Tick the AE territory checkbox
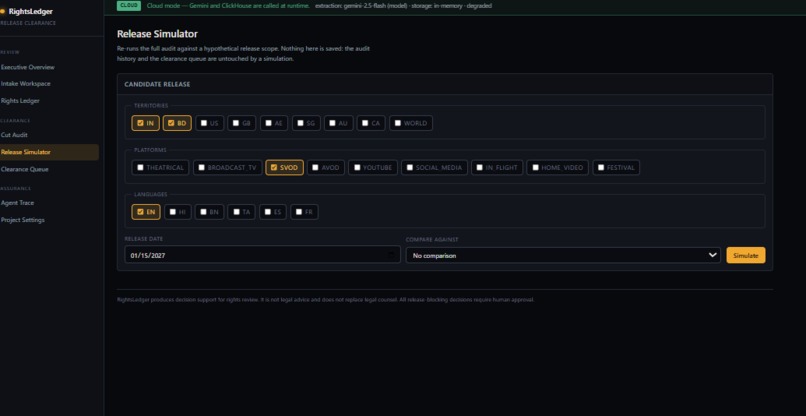Image resolution: width=806 pixels, height=416 pixels. (x=268, y=123)
